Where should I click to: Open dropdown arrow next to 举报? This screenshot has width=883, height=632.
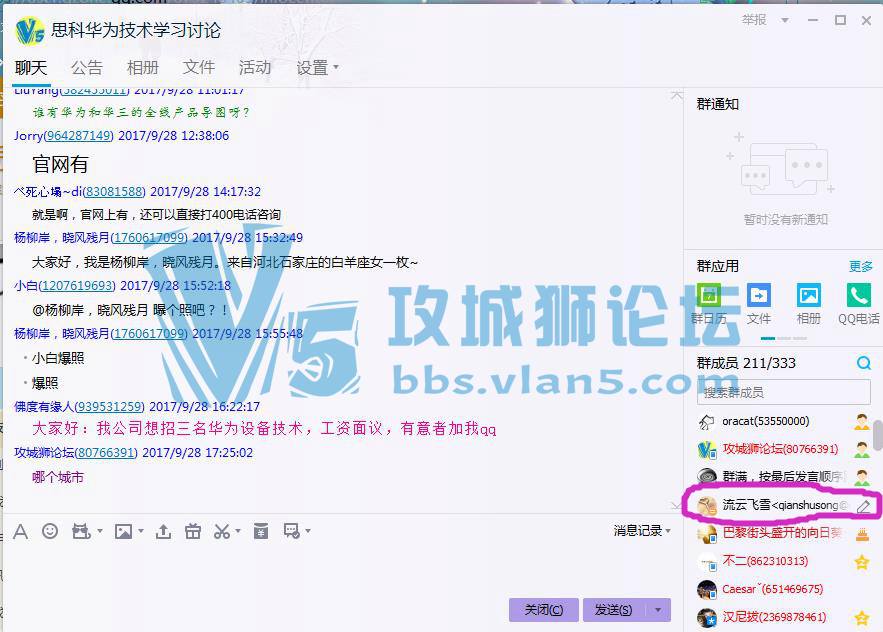pyautogui.click(x=784, y=20)
